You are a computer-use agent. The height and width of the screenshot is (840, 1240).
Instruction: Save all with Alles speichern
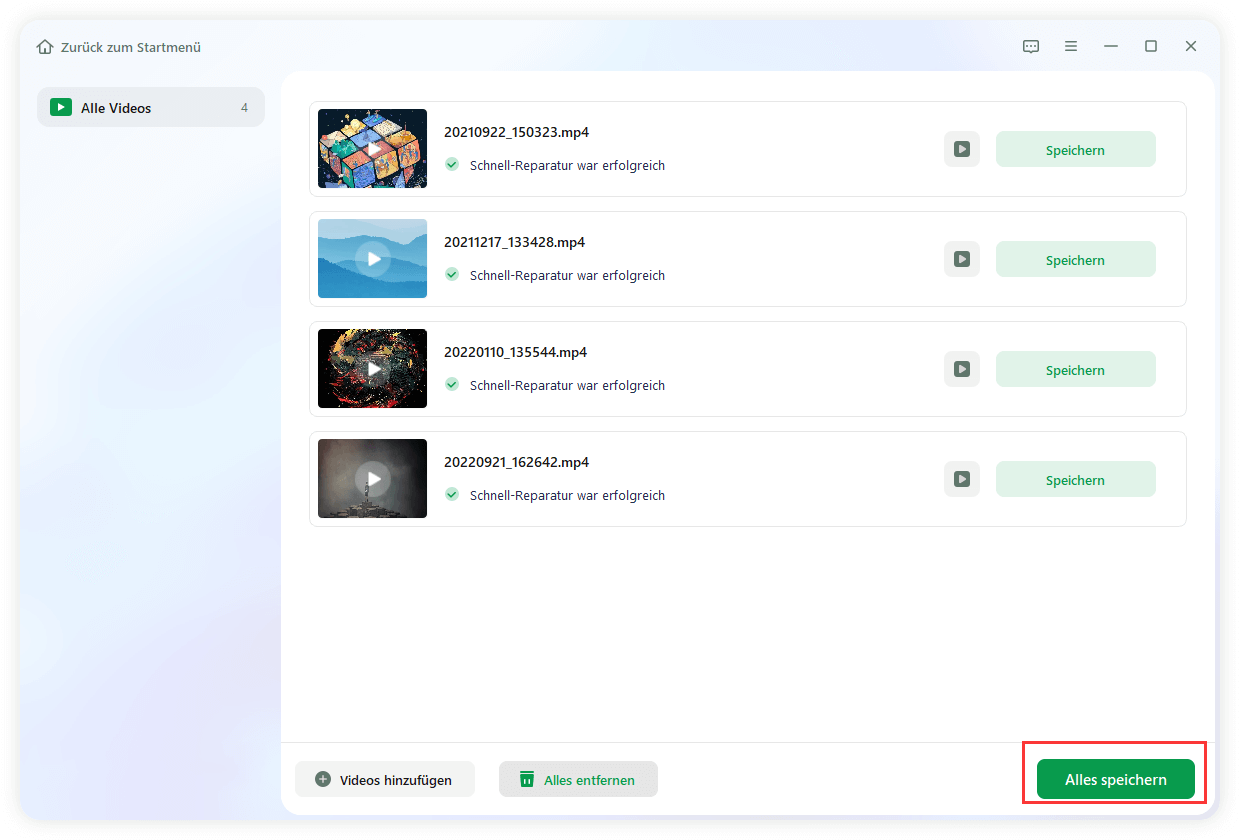click(x=1116, y=779)
